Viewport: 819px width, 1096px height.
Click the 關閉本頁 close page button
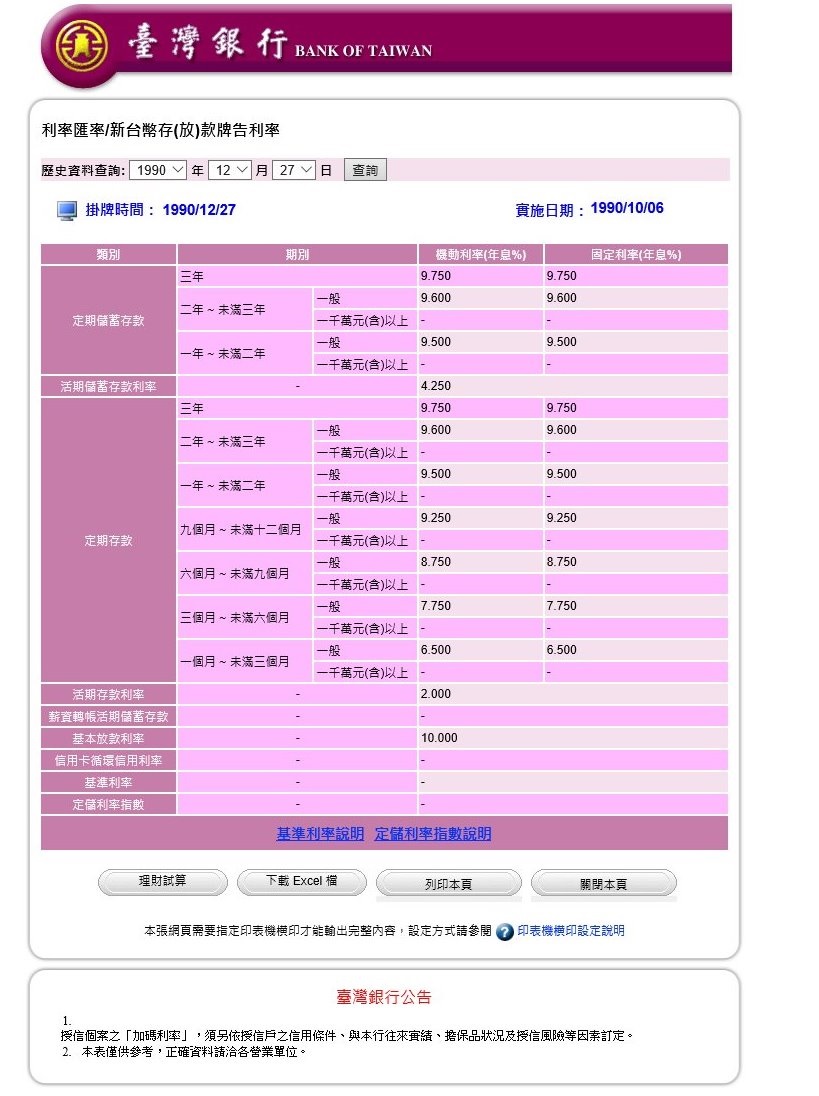(604, 884)
